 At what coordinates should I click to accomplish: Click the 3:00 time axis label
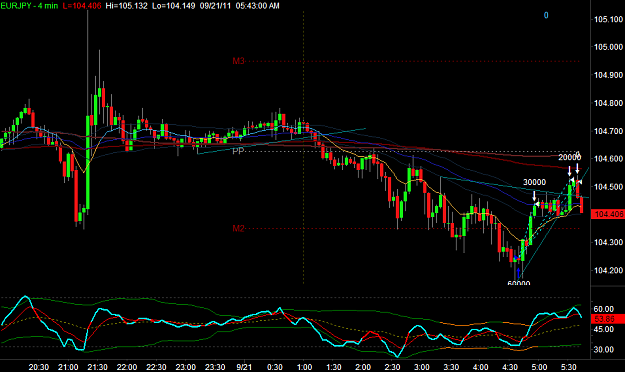click(422, 367)
